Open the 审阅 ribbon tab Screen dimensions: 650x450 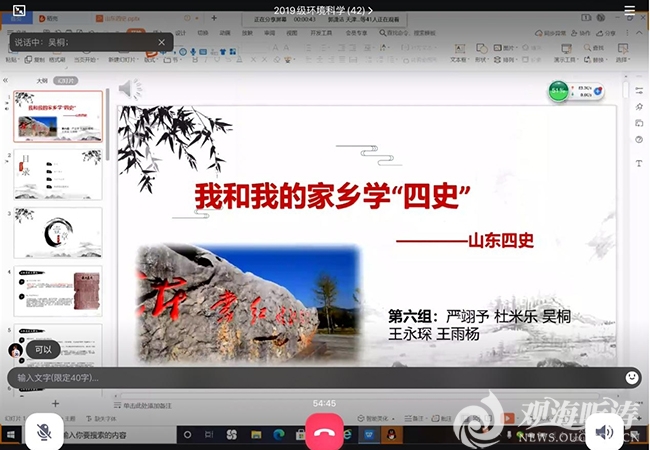coord(270,33)
